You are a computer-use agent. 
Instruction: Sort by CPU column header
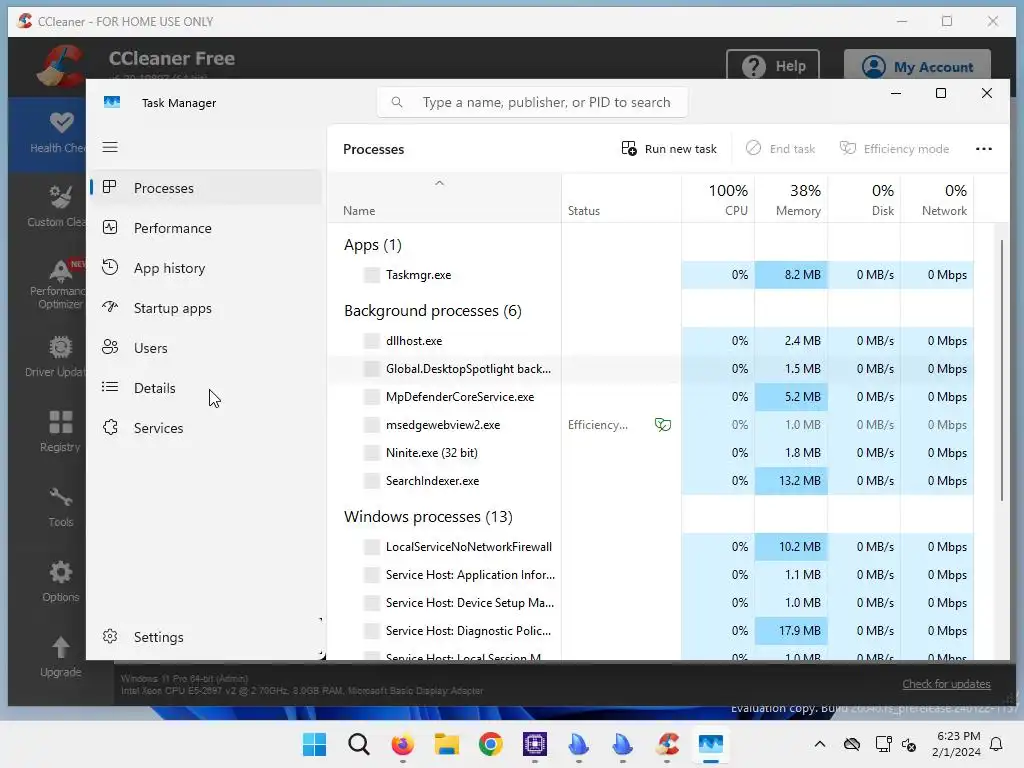(x=718, y=199)
